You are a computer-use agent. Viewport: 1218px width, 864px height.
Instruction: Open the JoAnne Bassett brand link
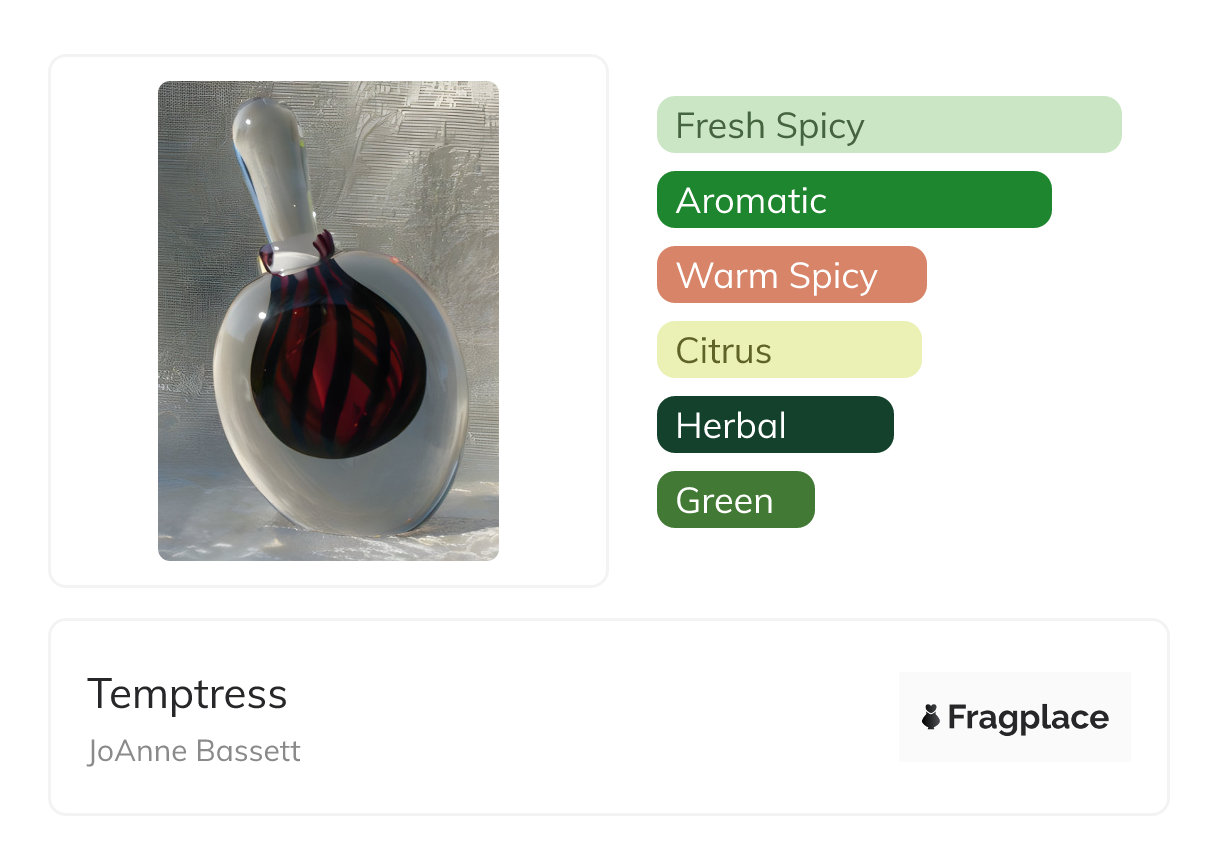pos(194,751)
